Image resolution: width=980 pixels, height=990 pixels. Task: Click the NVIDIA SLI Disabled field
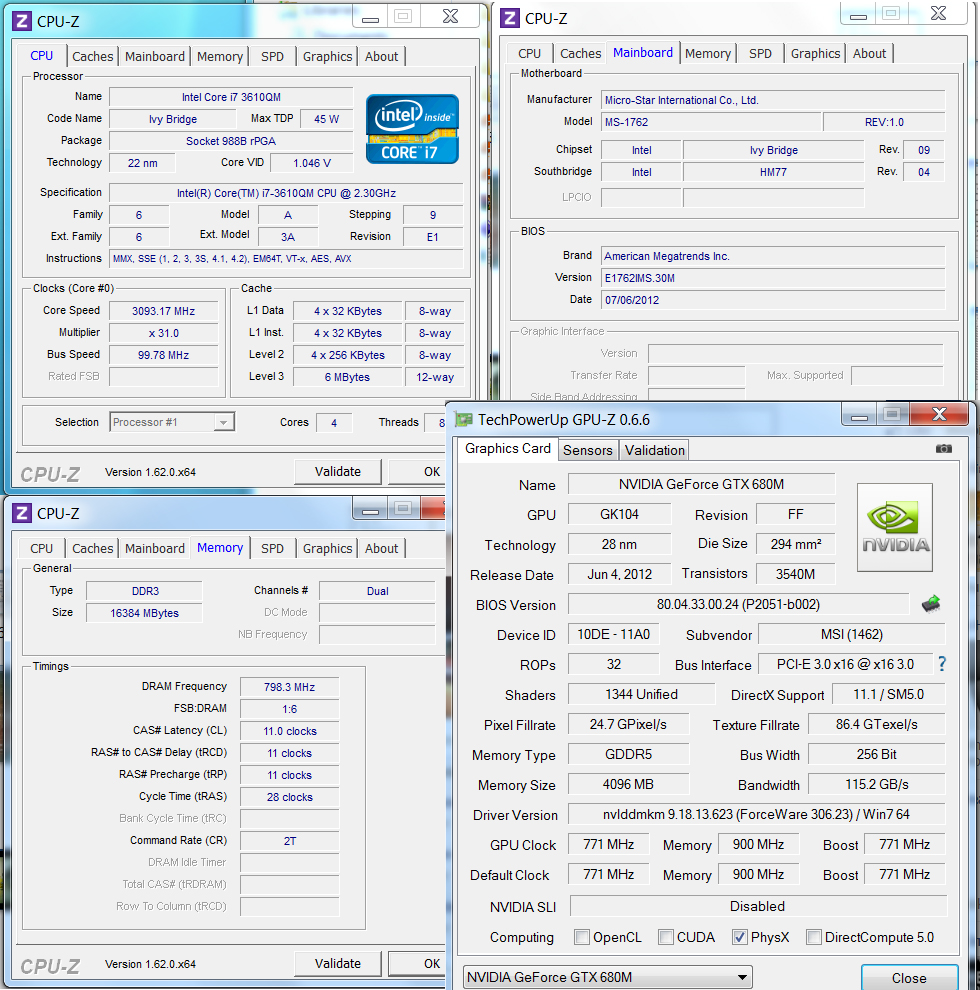point(758,906)
